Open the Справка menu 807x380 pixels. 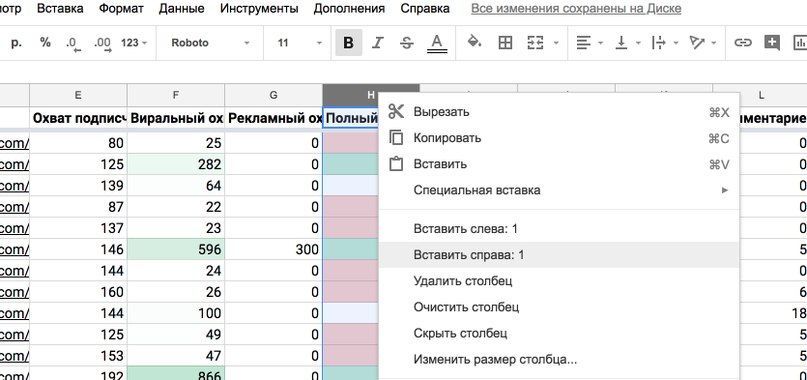[x=425, y=9]
